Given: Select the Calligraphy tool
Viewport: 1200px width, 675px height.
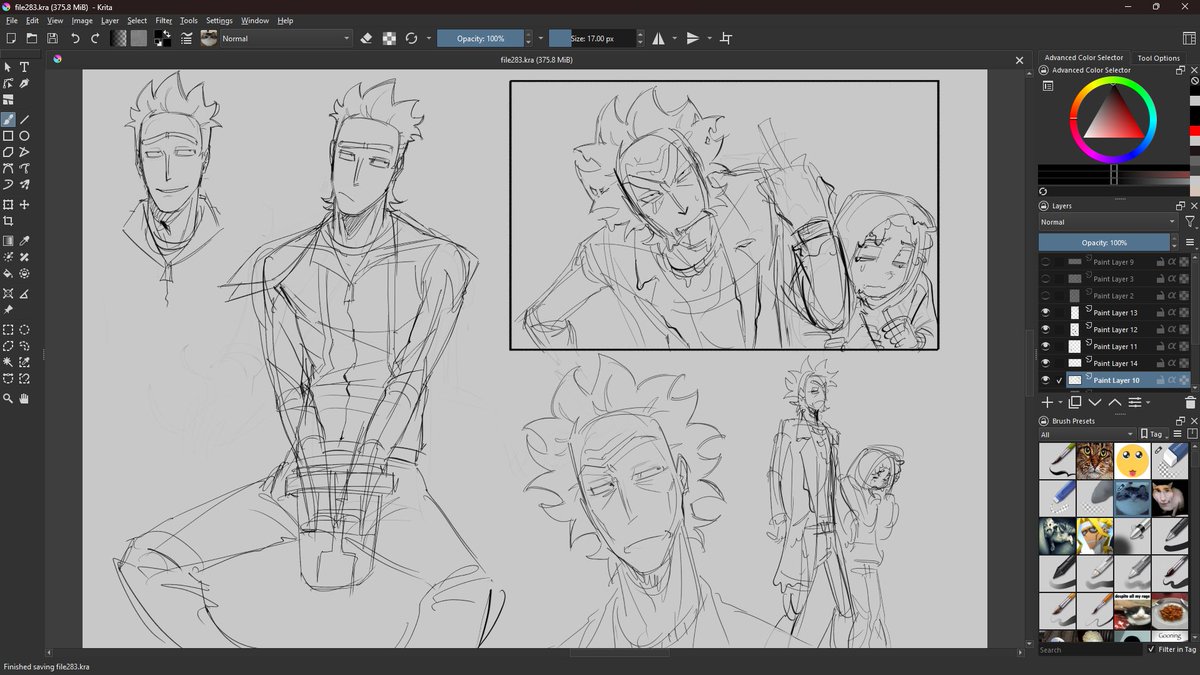Looking at the screenshot, I should [x=24, y=84].
